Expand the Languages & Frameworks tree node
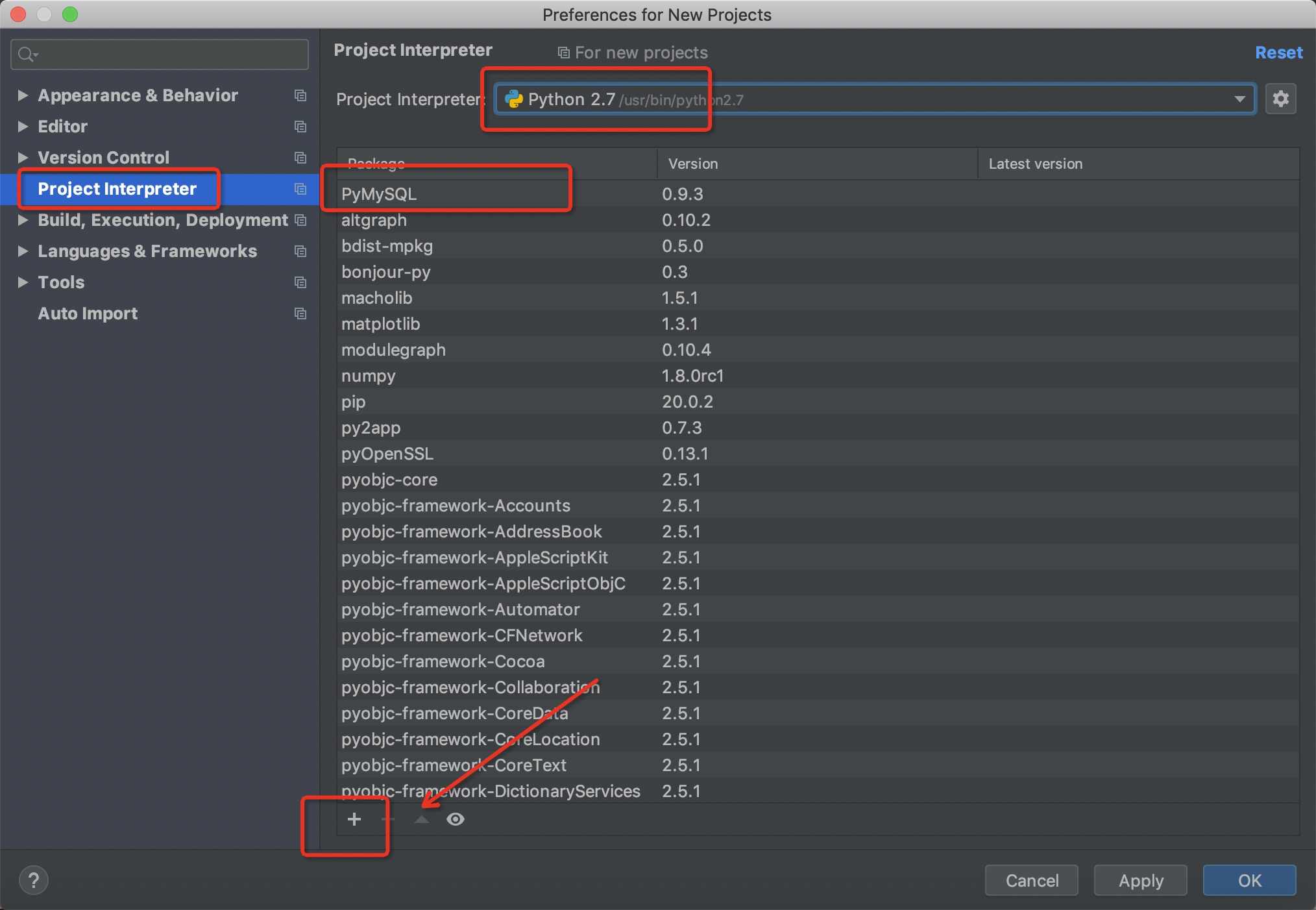The width and height of the screenshot is (1316, 910). point(23,251)
